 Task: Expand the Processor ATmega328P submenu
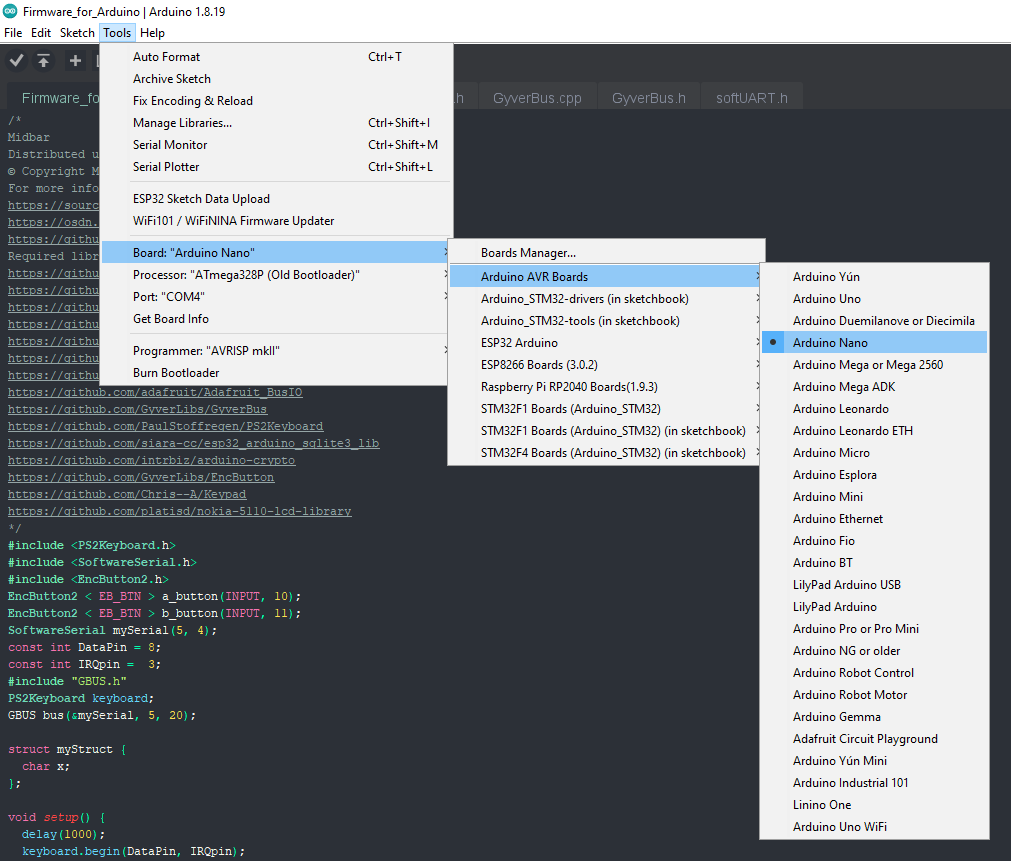coord(275,275)
